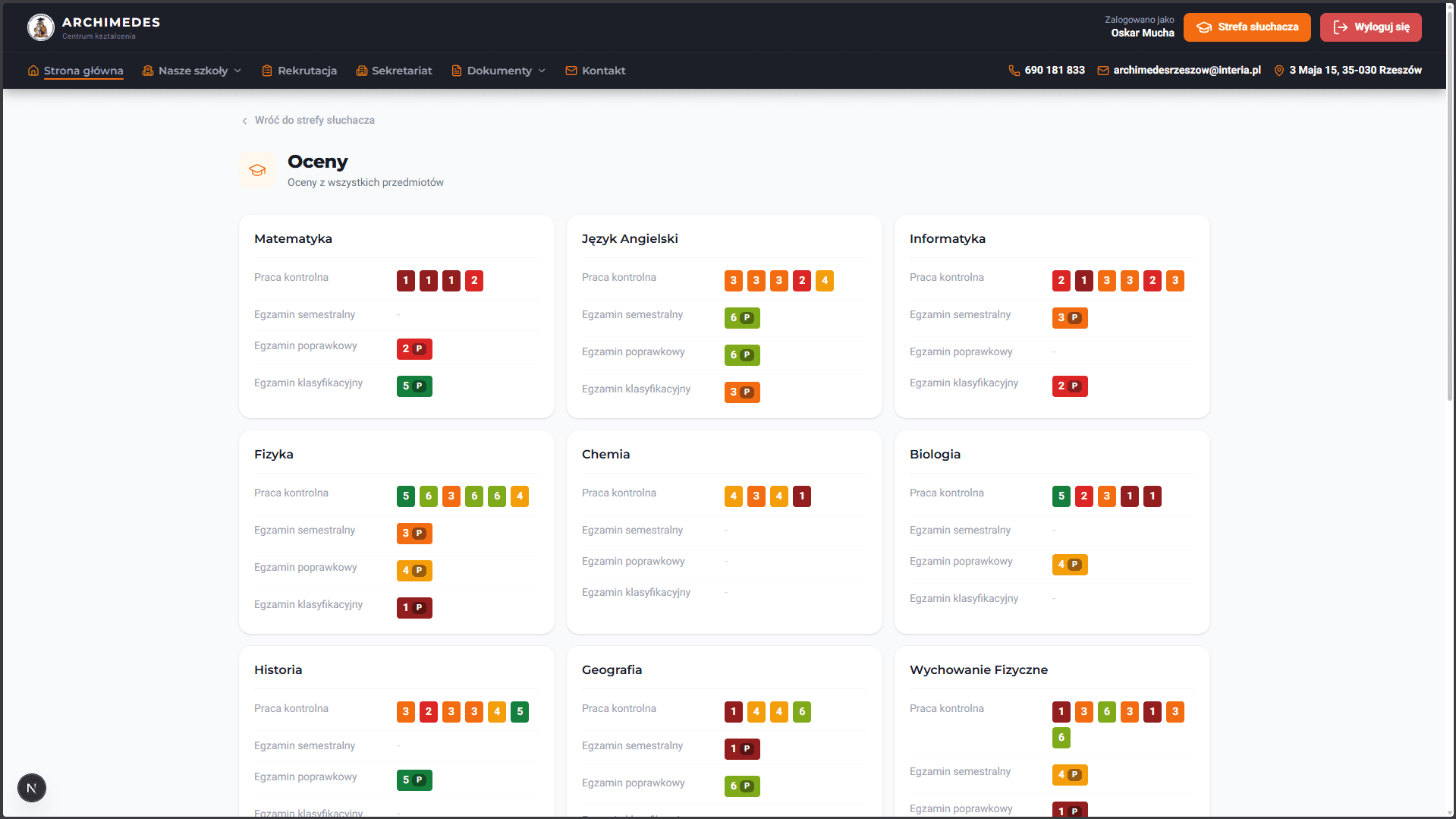Click Wyloguj się button
Screen dimensions: 1456x819
point(1371,27)
